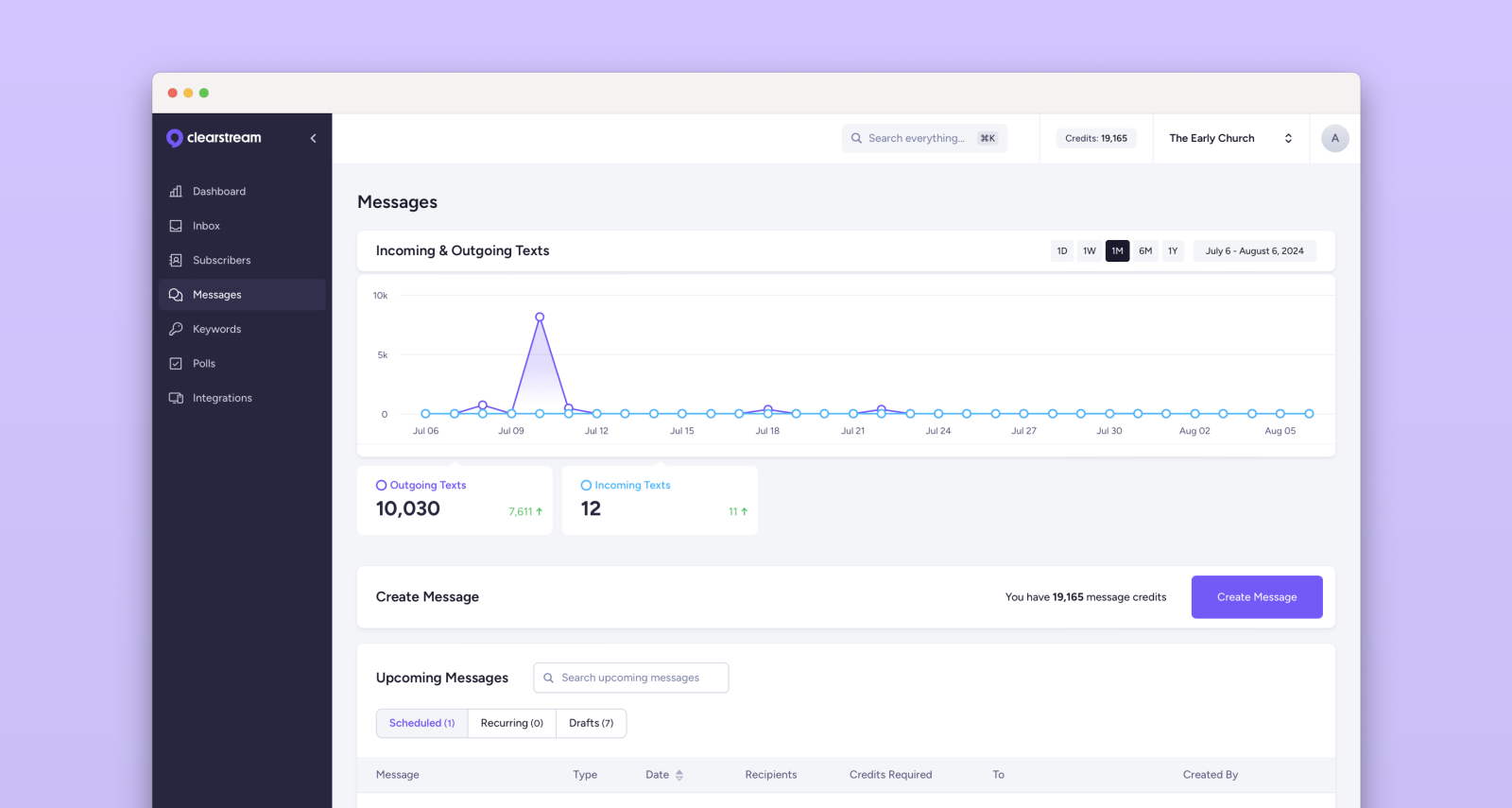Collapse the sidebar with chevron arrow

pyautogui.click(x=313, y=138)
